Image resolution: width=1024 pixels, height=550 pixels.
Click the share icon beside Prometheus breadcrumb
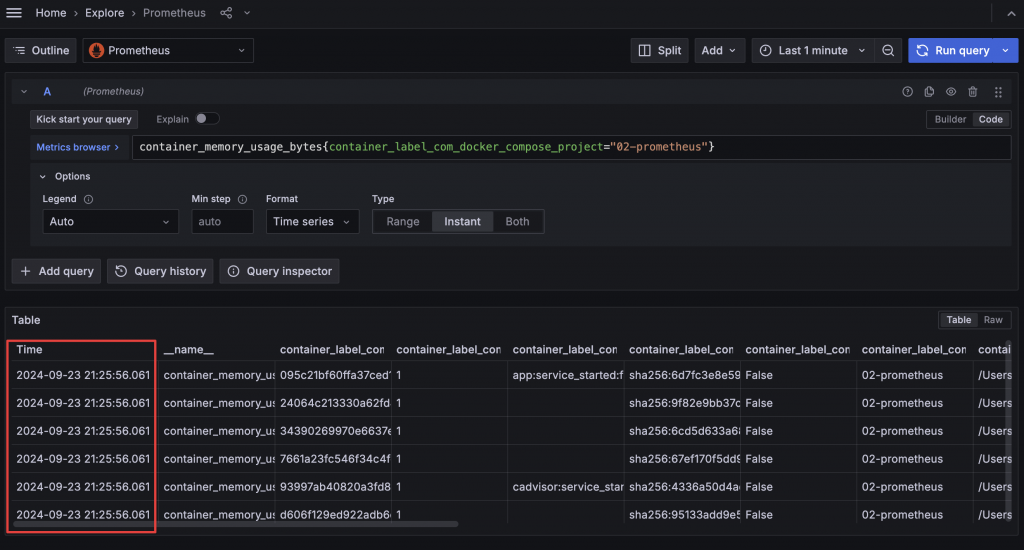[226, 12]
